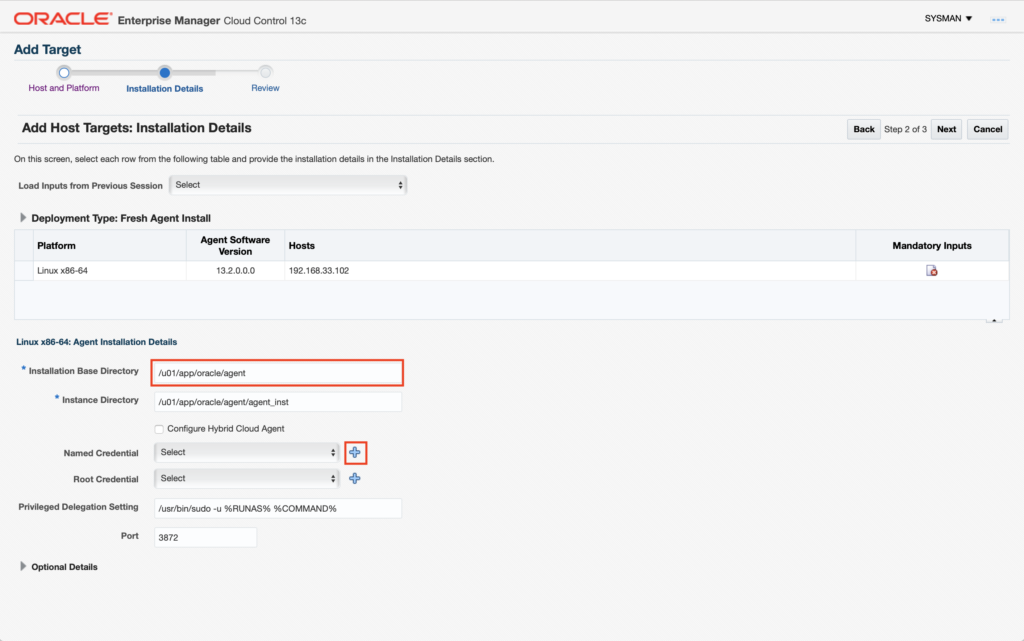Viewport: 1024px width, 641px height.
Task: Click the Back button
Action: 863,129
